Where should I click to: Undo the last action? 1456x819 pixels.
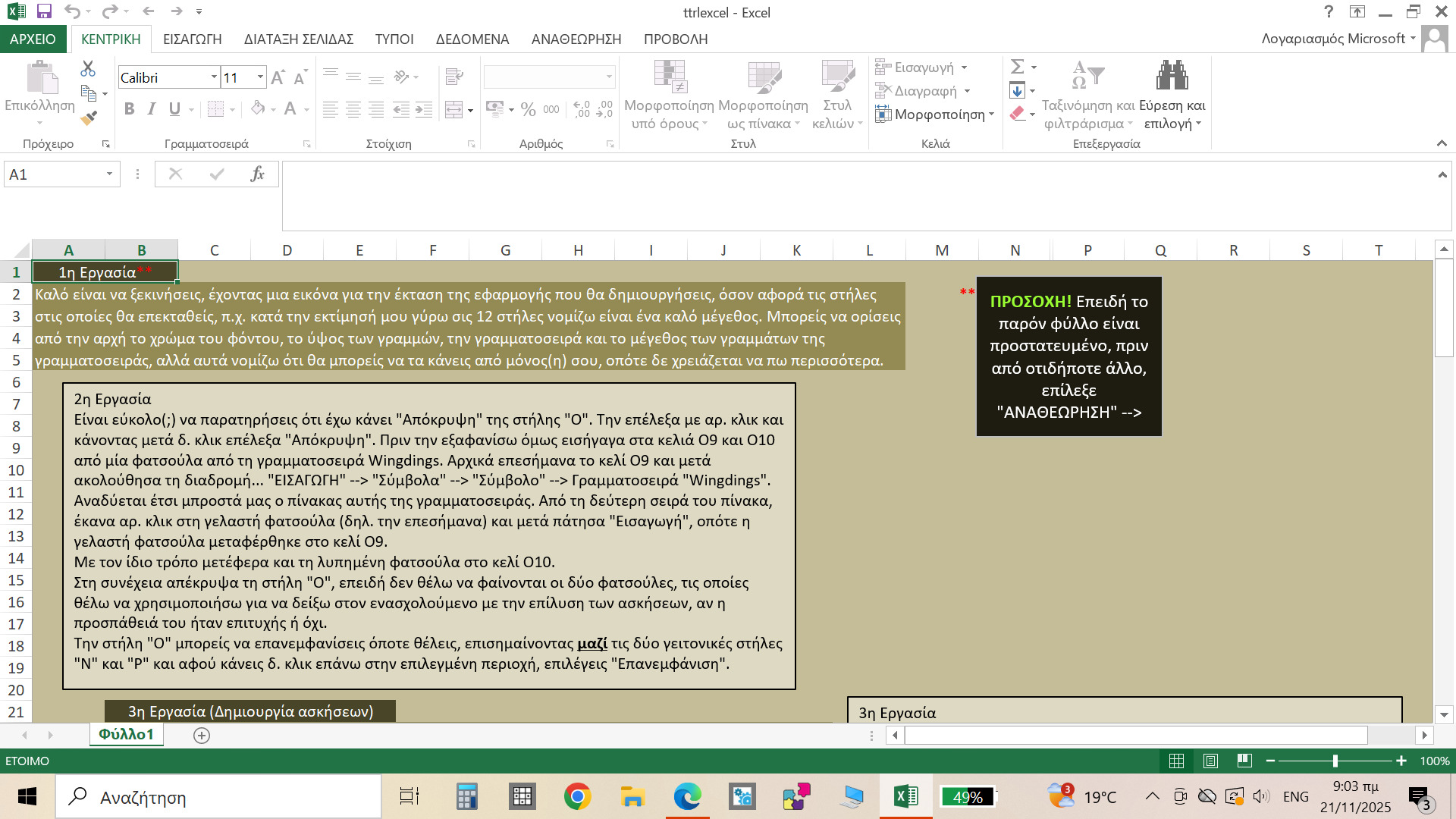(x=72, y=11)
